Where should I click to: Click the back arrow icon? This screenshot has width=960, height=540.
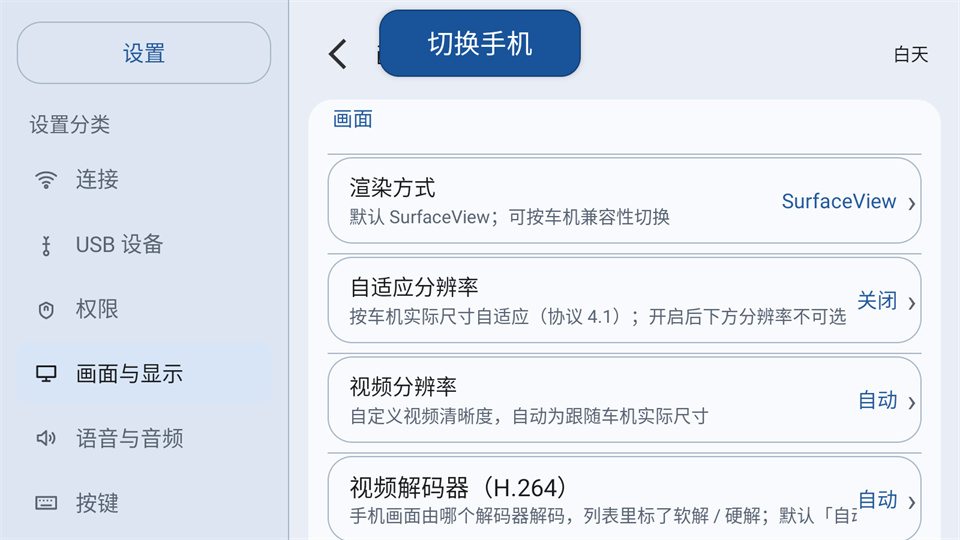[x=337, y=54]
